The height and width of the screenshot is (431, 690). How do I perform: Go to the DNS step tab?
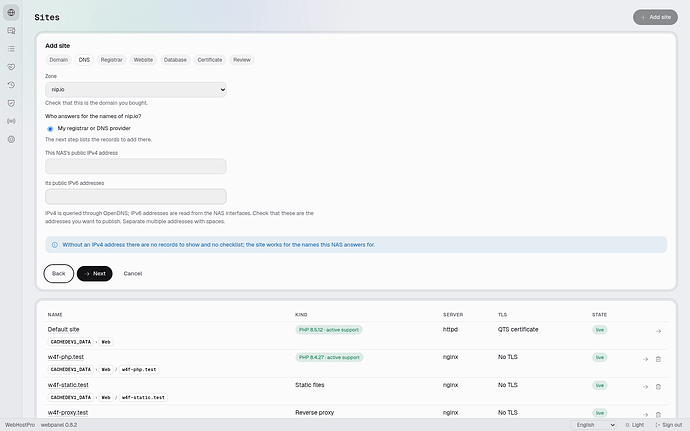(x=84, y=60)
